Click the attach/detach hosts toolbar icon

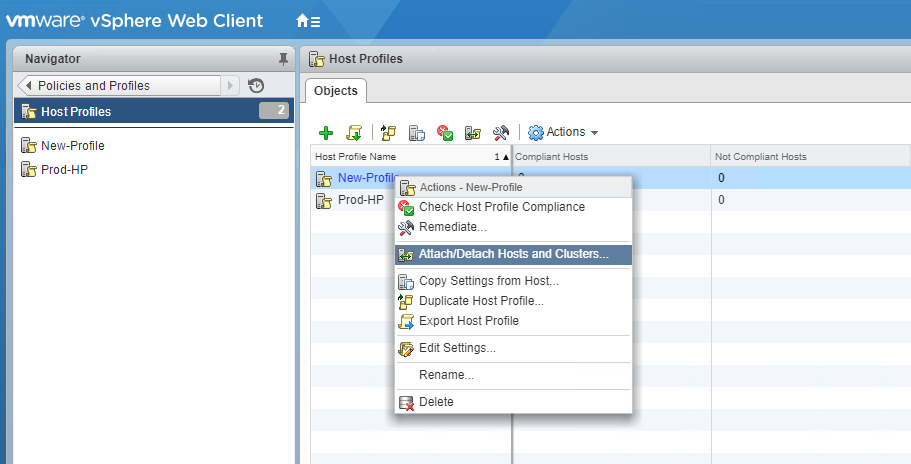pos(474,133)
